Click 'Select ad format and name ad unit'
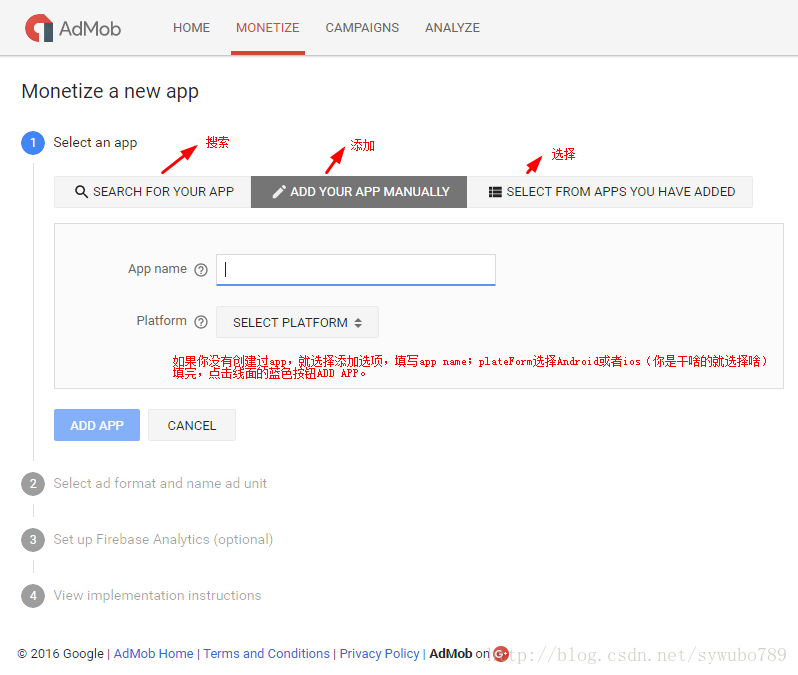This screenshot has width=798, height=675. coord(160,483)
